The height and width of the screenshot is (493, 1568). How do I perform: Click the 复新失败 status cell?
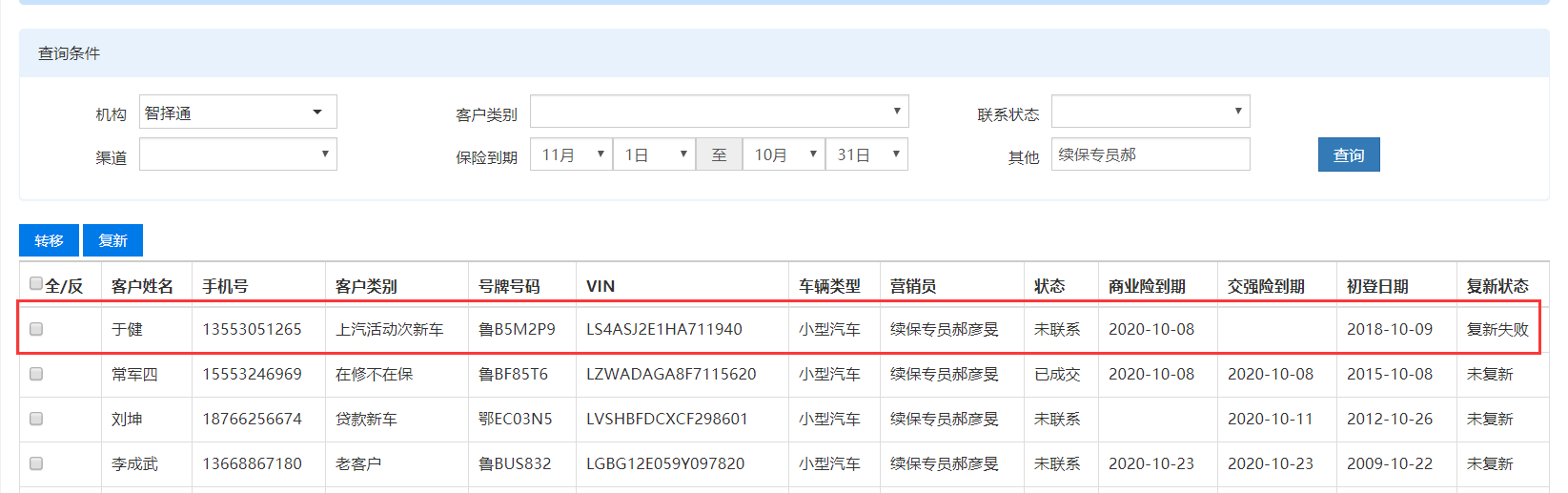click(1497, 329)
